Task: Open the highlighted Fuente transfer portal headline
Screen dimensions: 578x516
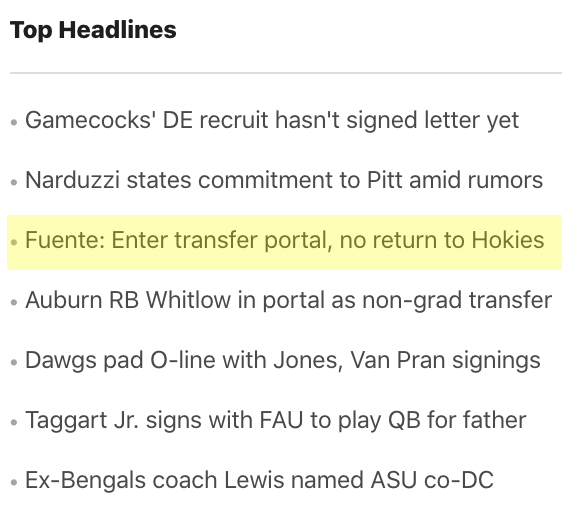Action: [x=285, y=240]
